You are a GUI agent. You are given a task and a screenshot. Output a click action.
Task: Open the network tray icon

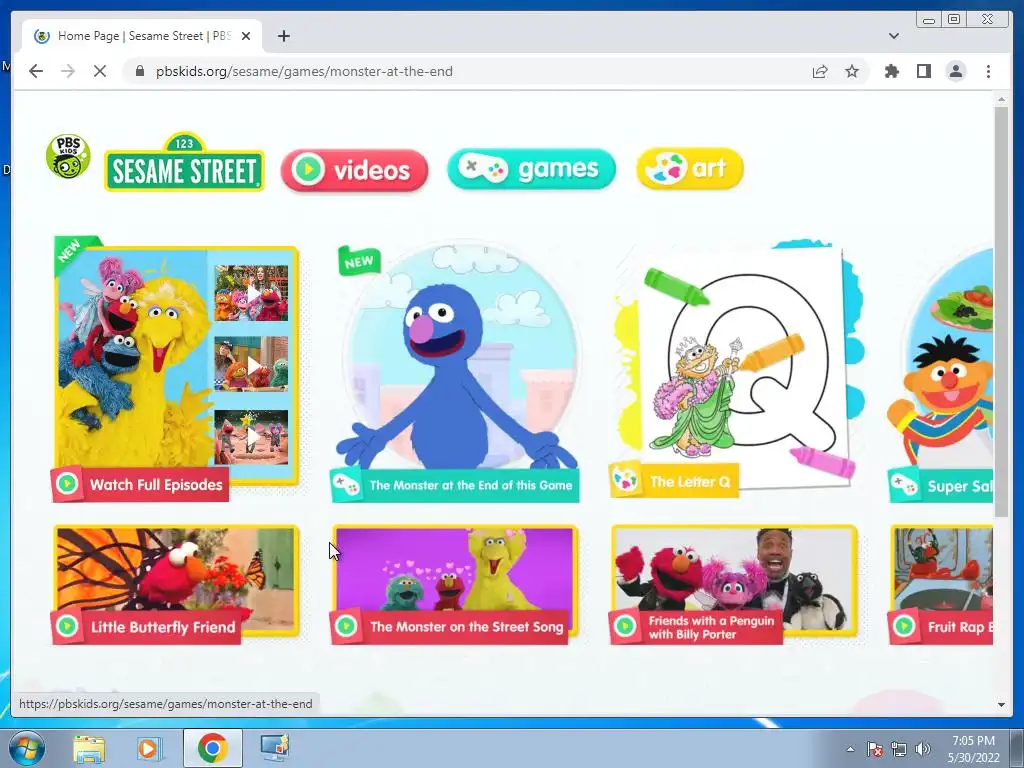(x=899, y=749)
